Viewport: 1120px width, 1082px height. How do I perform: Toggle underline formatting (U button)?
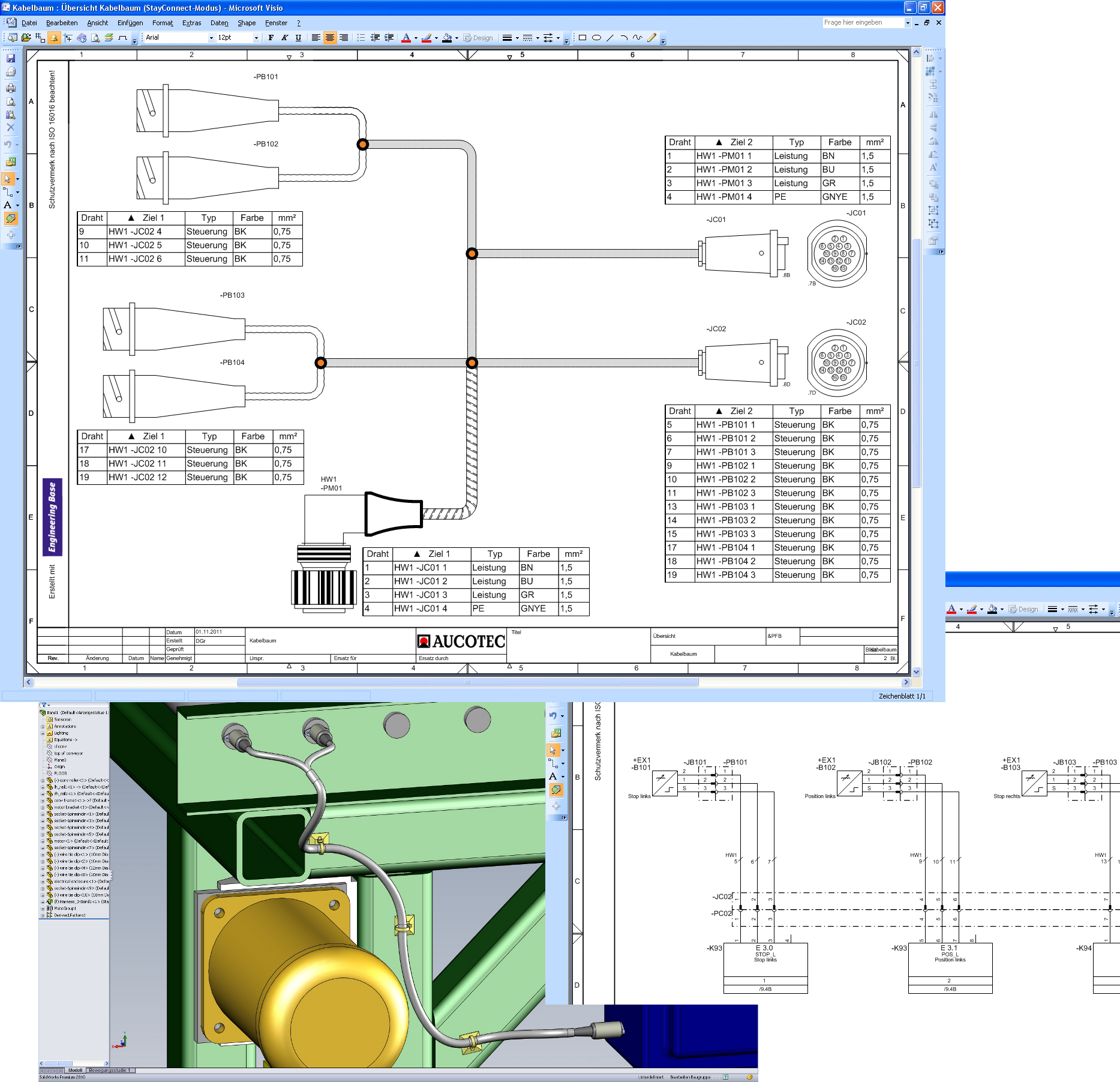pyautogui.click(x=298, y=38)
